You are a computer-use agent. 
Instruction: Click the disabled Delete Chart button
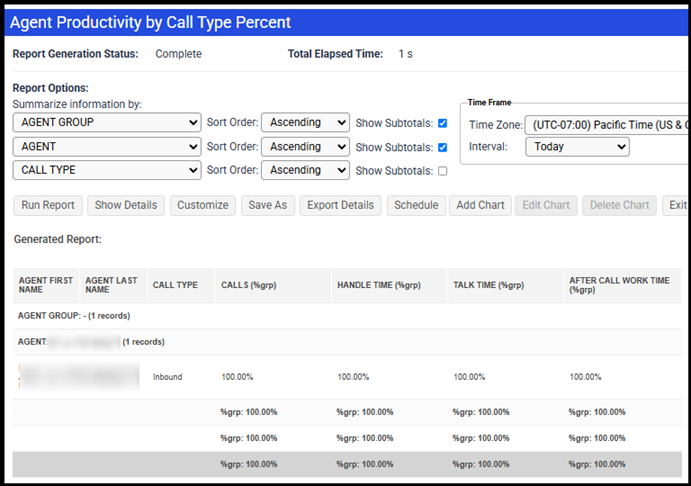(619, 205)
